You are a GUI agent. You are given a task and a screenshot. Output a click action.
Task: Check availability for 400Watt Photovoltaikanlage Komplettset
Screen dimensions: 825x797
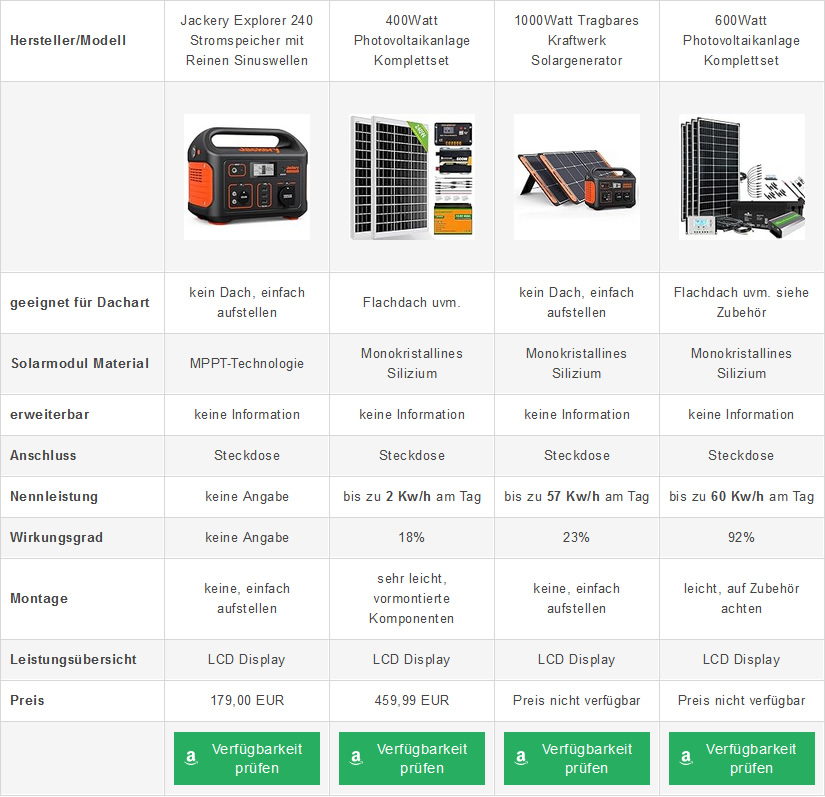[411, 758]
